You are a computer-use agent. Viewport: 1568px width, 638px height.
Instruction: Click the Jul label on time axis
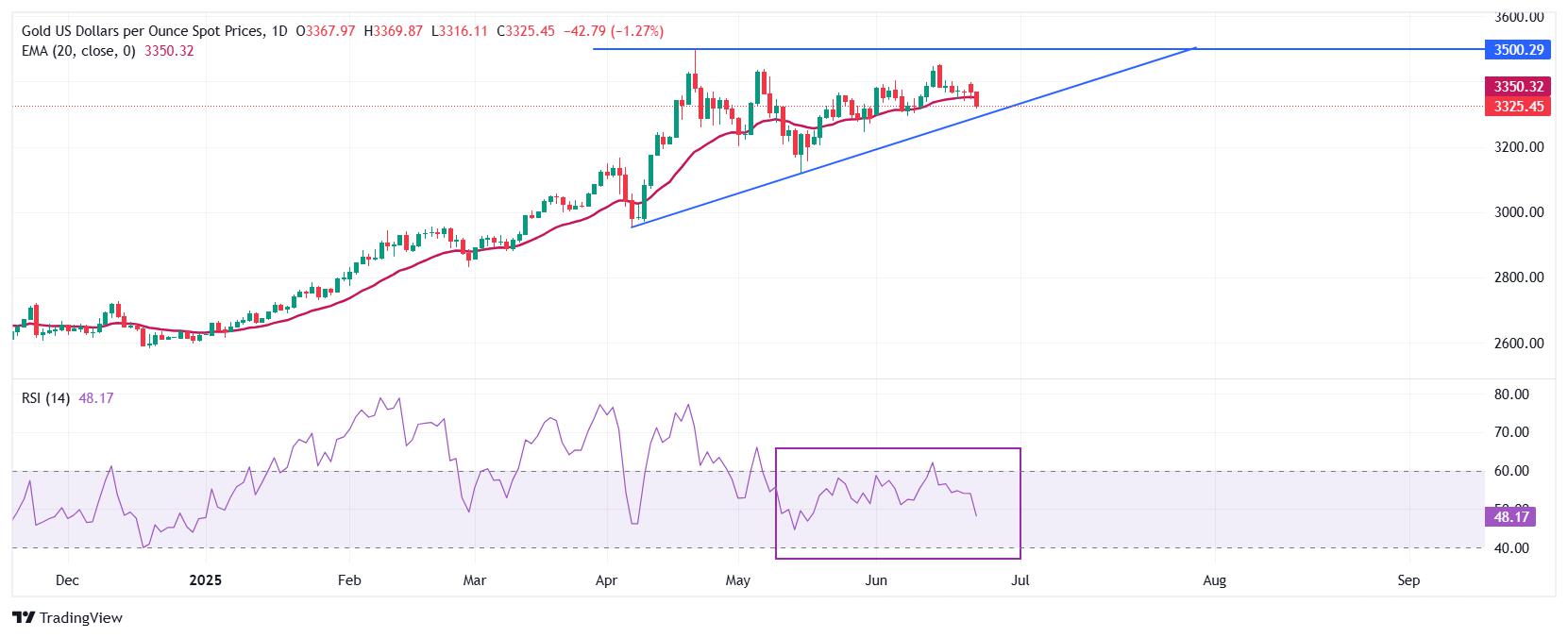[1020, 580]
